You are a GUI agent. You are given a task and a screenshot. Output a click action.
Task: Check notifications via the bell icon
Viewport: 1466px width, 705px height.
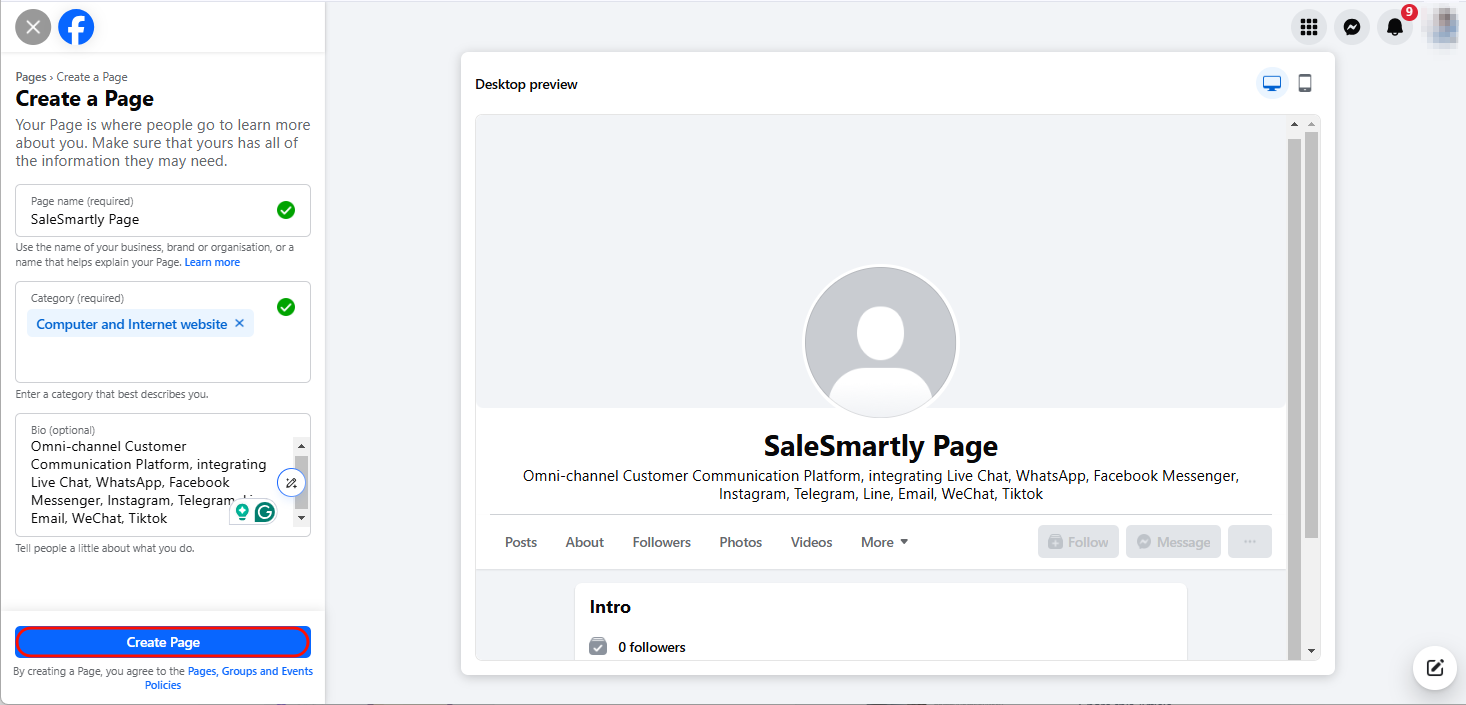pos(1394,27)
